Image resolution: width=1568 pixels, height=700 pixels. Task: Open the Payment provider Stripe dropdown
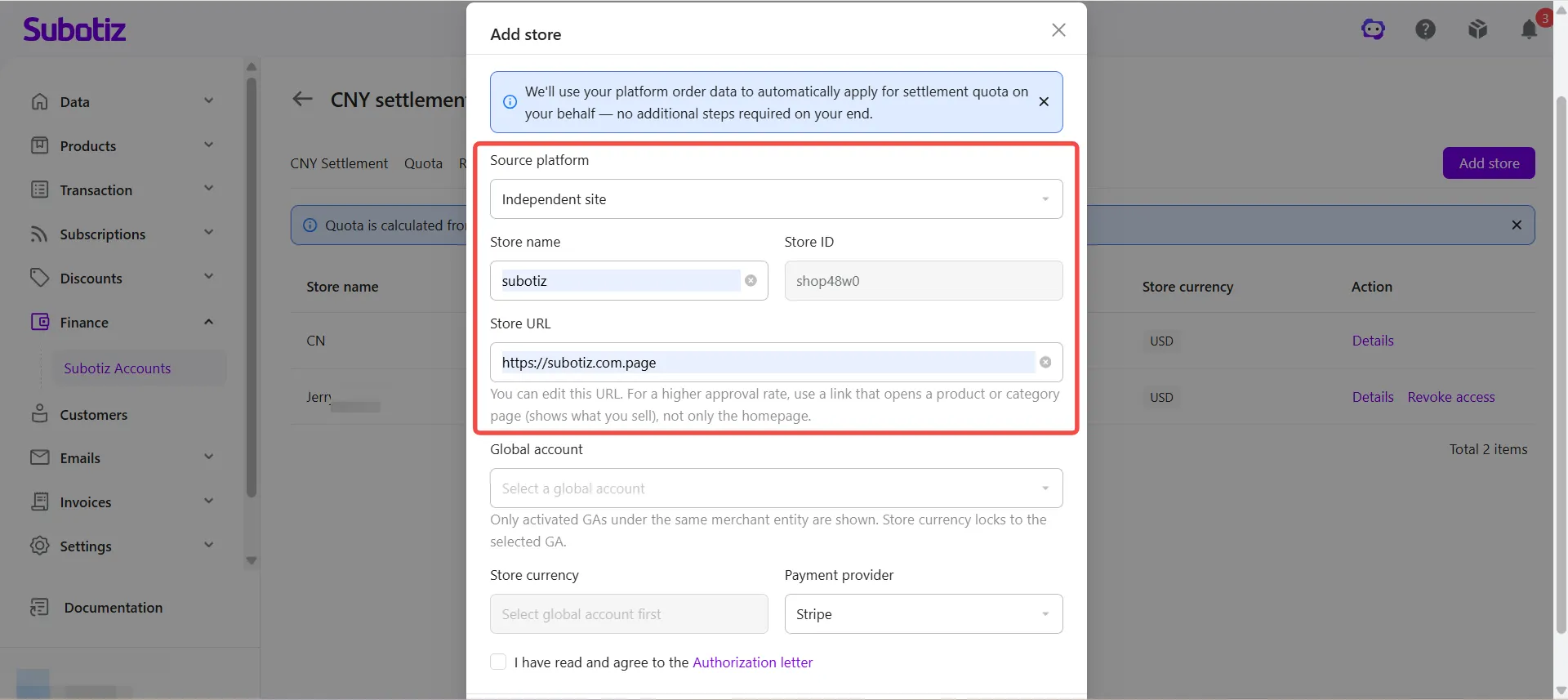coord(924,613)
